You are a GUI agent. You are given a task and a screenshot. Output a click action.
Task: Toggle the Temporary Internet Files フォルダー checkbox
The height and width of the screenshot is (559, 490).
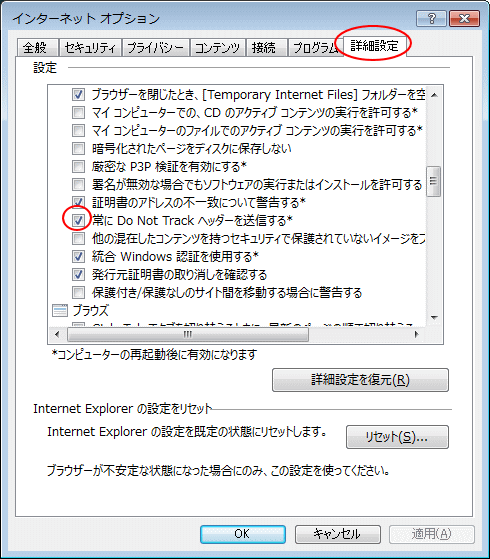point(78,94)
